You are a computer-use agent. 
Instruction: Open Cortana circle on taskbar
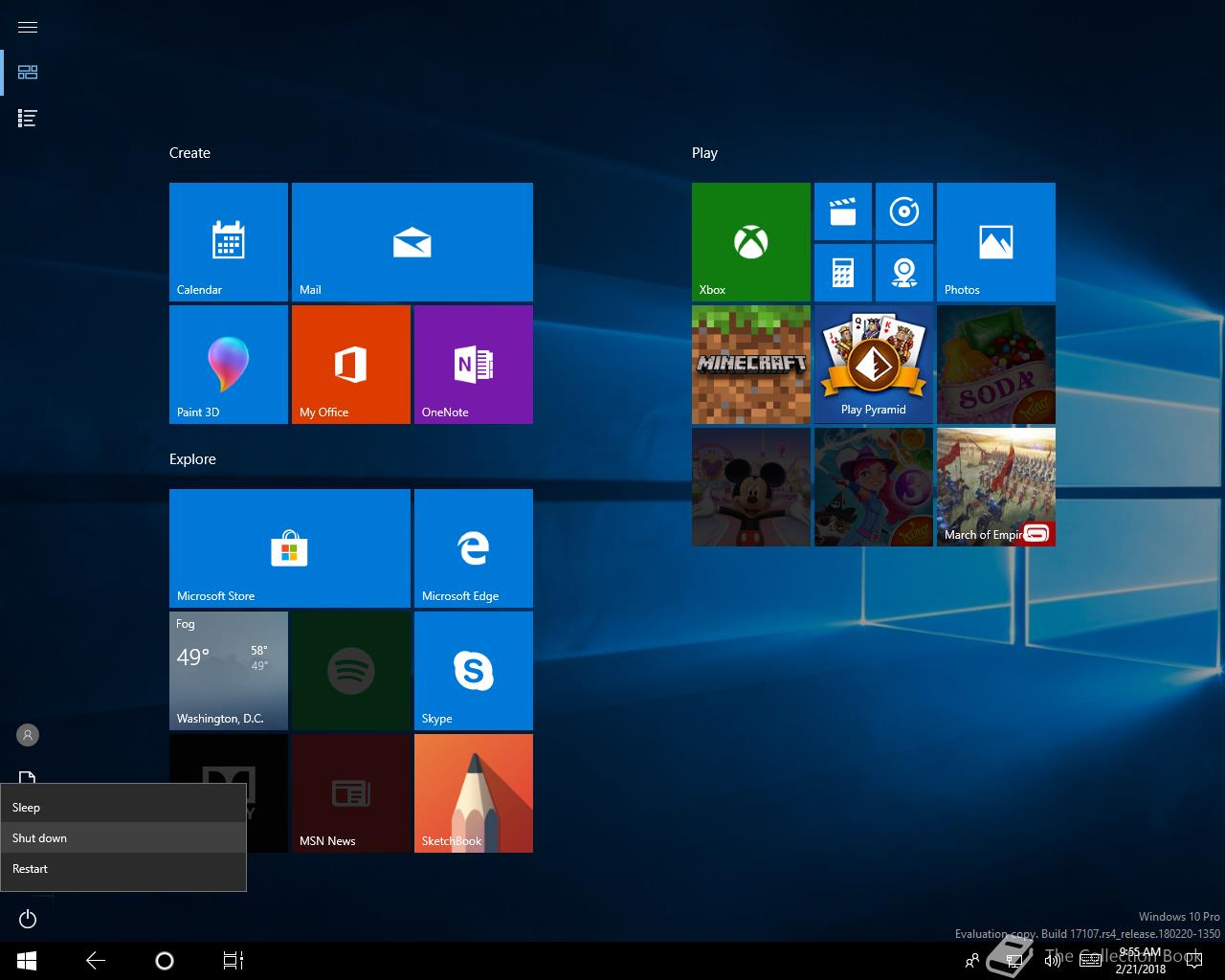[165, 961]
